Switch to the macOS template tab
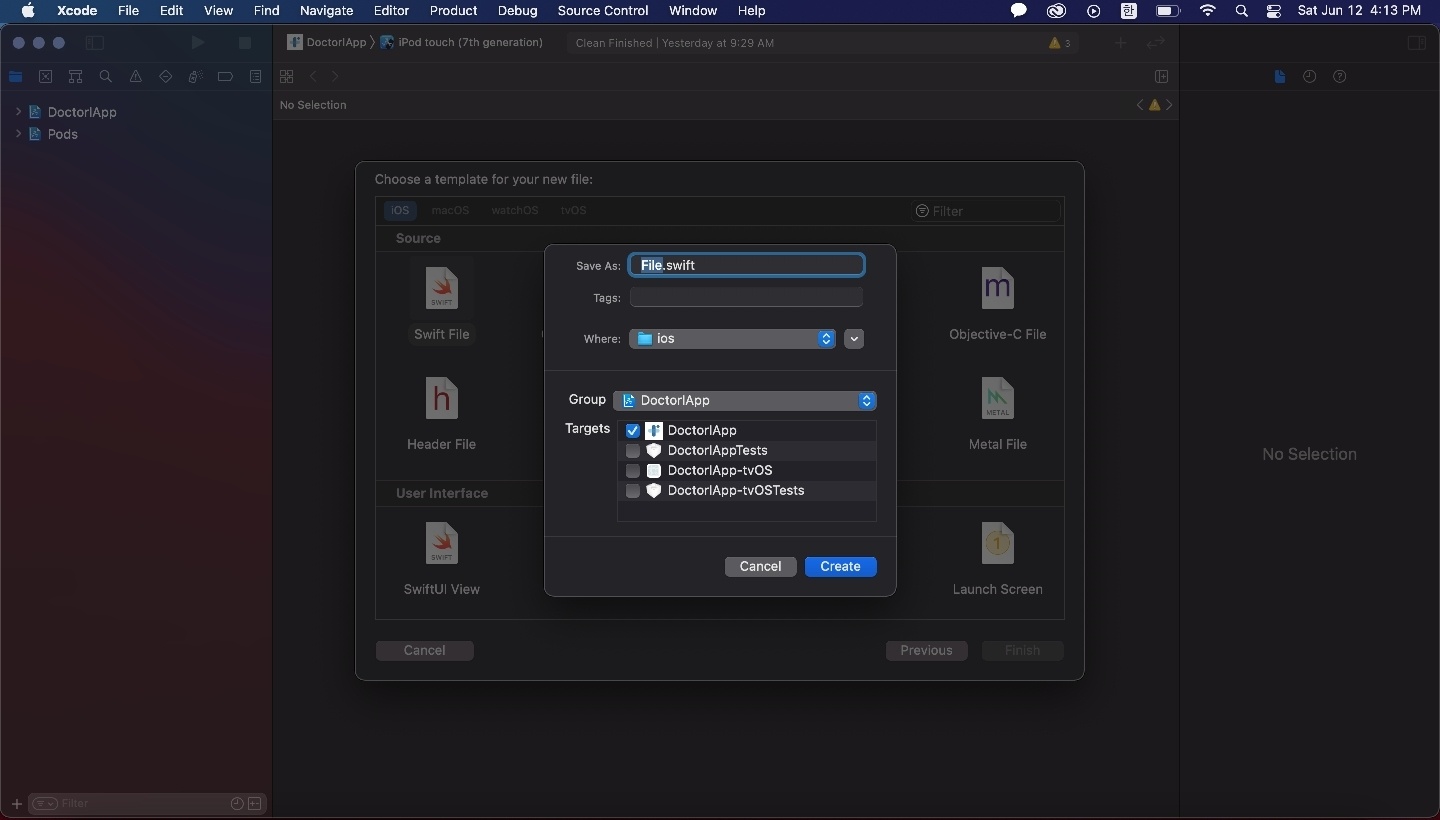This screenshot has height=820, width=1440. (x=450, y=210)
